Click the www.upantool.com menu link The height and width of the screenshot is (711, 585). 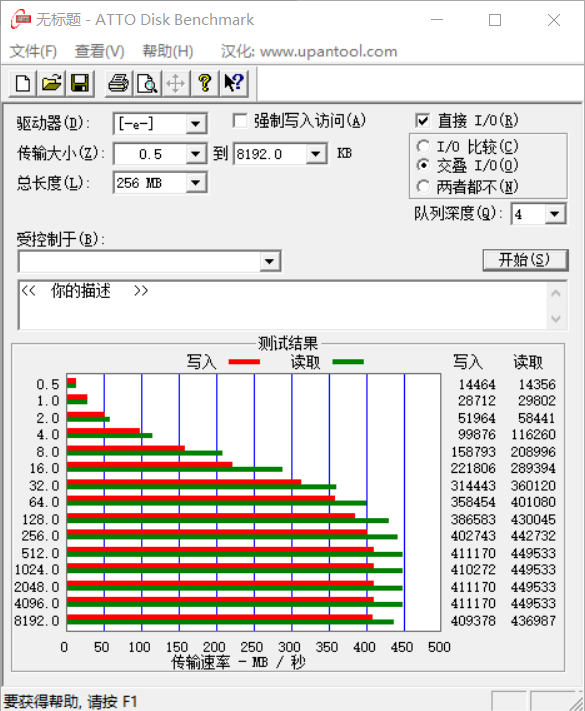tap(328, 51)
